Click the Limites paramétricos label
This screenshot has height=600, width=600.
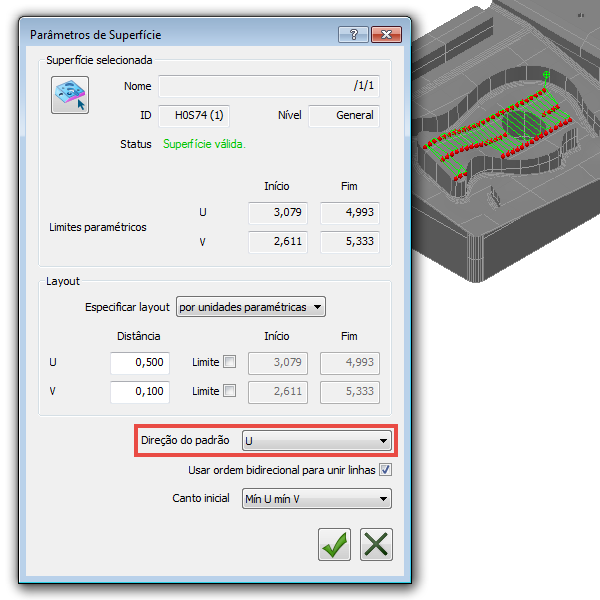pyautogui.click(x=98, y=227)
